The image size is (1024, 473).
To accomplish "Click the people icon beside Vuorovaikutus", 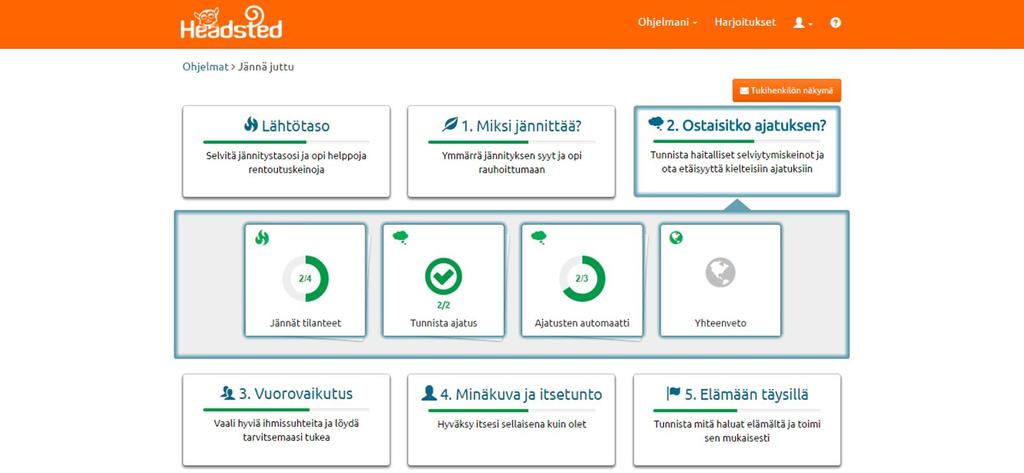I will (227, 393).
